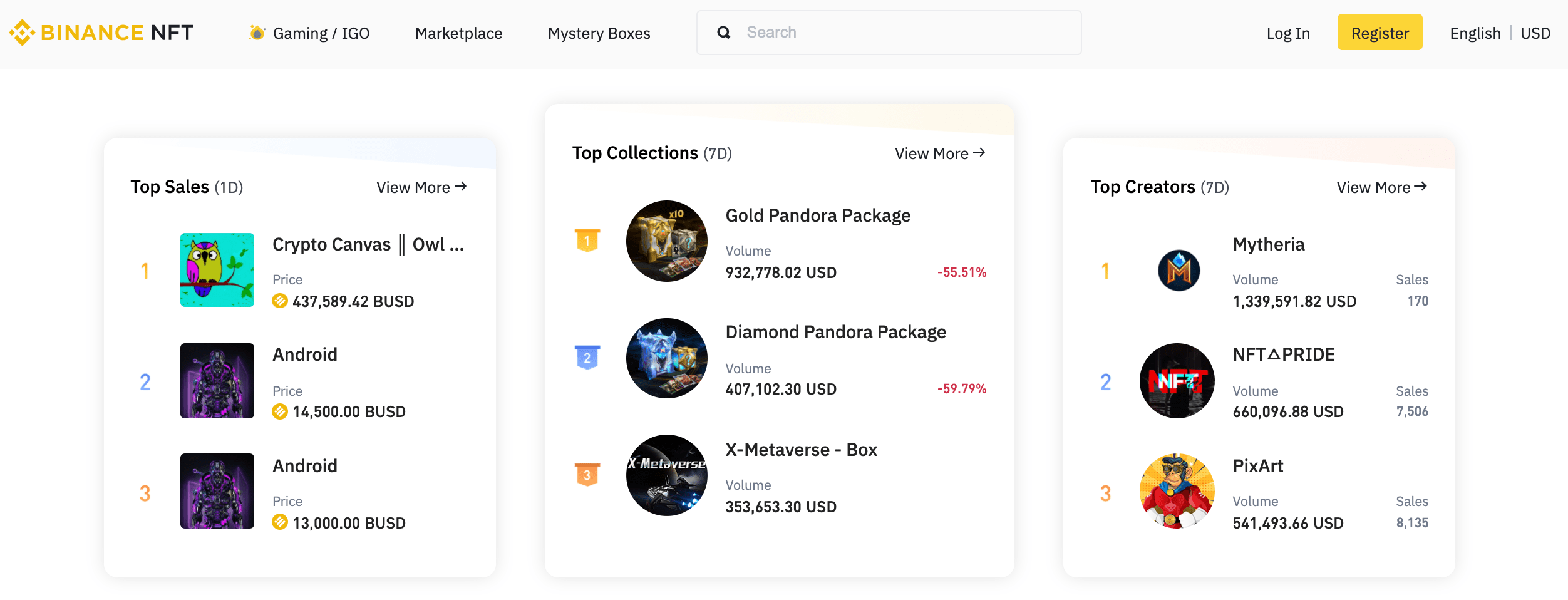The height and width of the screenshot is (600, 1568).
Task: Click View More in Top Collections
Action: pyautogui.click(x=940, y=153)
